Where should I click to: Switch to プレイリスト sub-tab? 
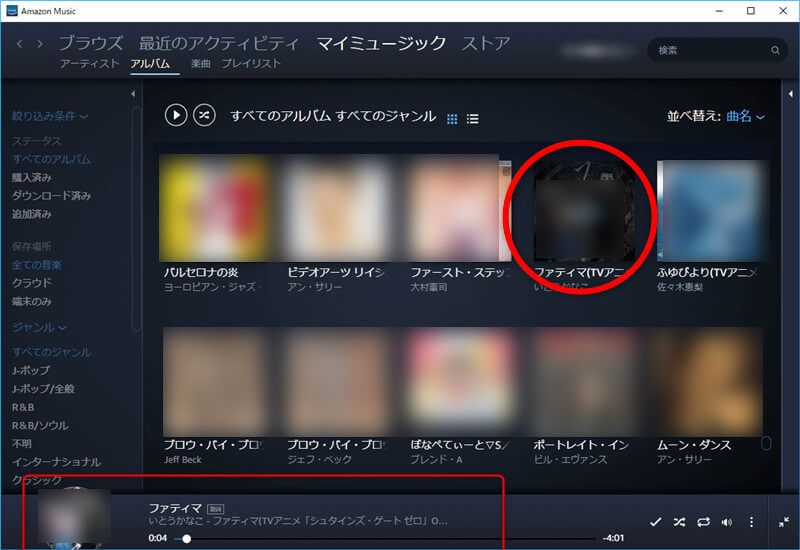[x=251, y=64]
